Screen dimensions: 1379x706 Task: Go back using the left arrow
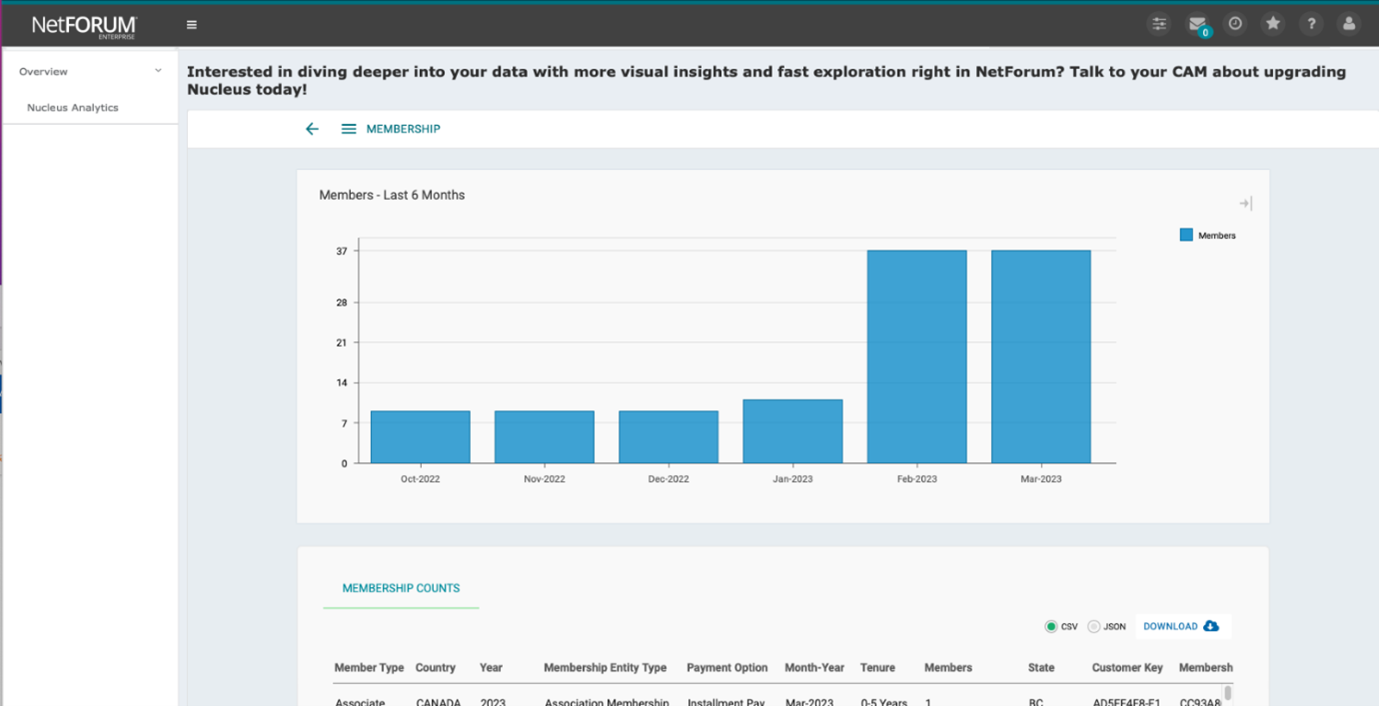(x=312, y=129)
